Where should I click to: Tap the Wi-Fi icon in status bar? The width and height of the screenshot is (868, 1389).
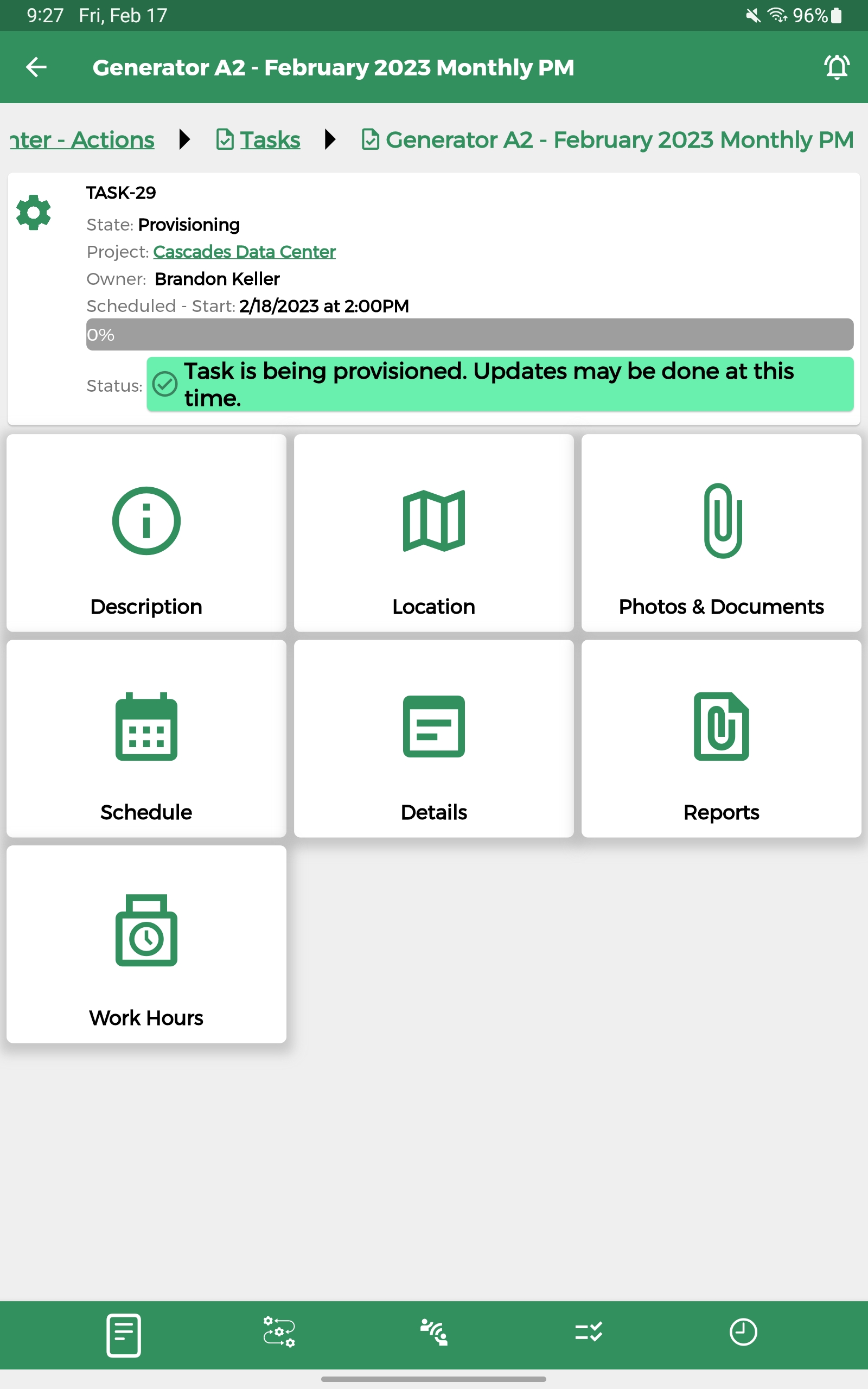777,16
